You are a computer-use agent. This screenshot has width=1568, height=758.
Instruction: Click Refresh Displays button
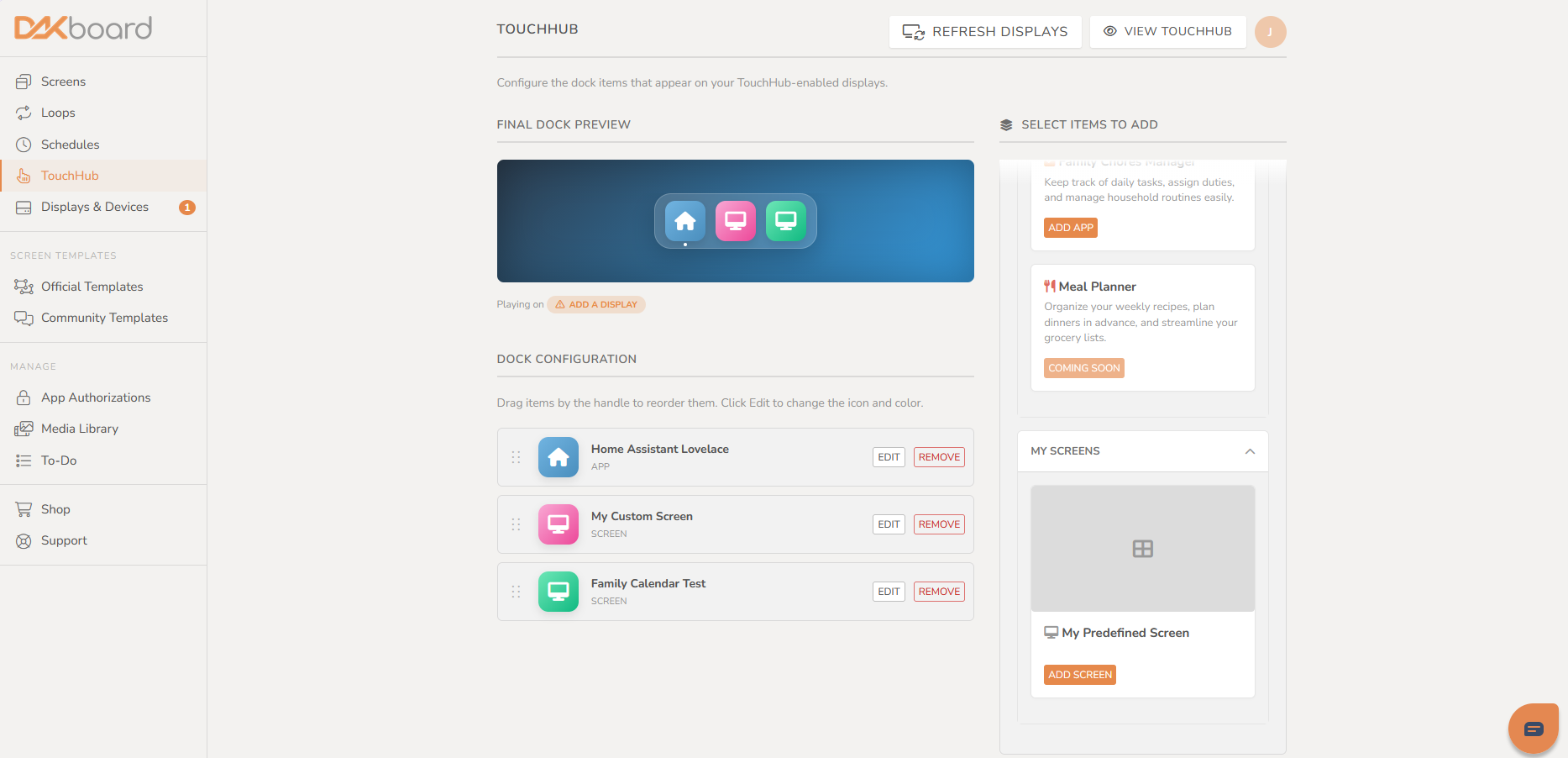click(985, 32)
